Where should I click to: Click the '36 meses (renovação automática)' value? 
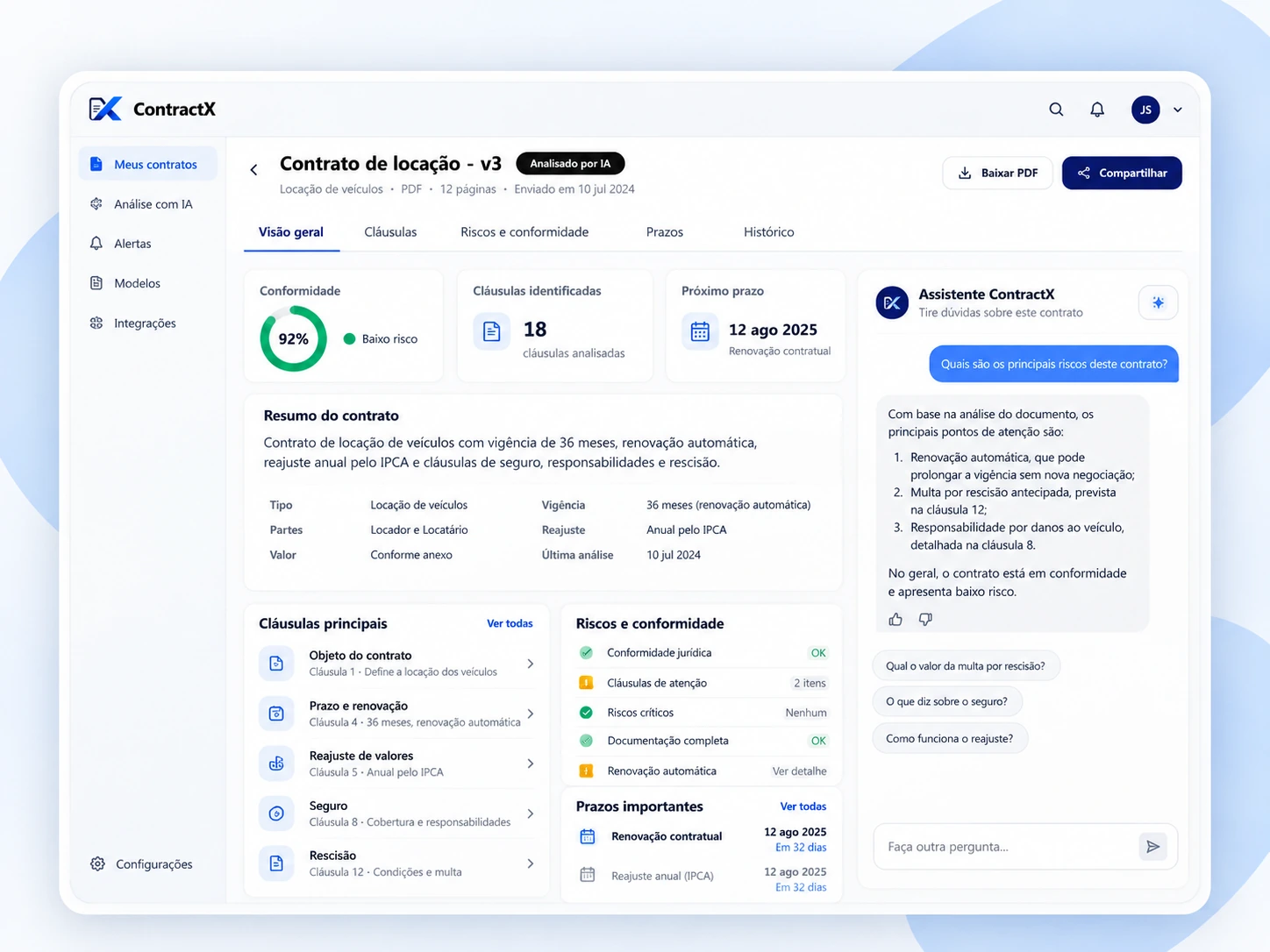point(728,506)
